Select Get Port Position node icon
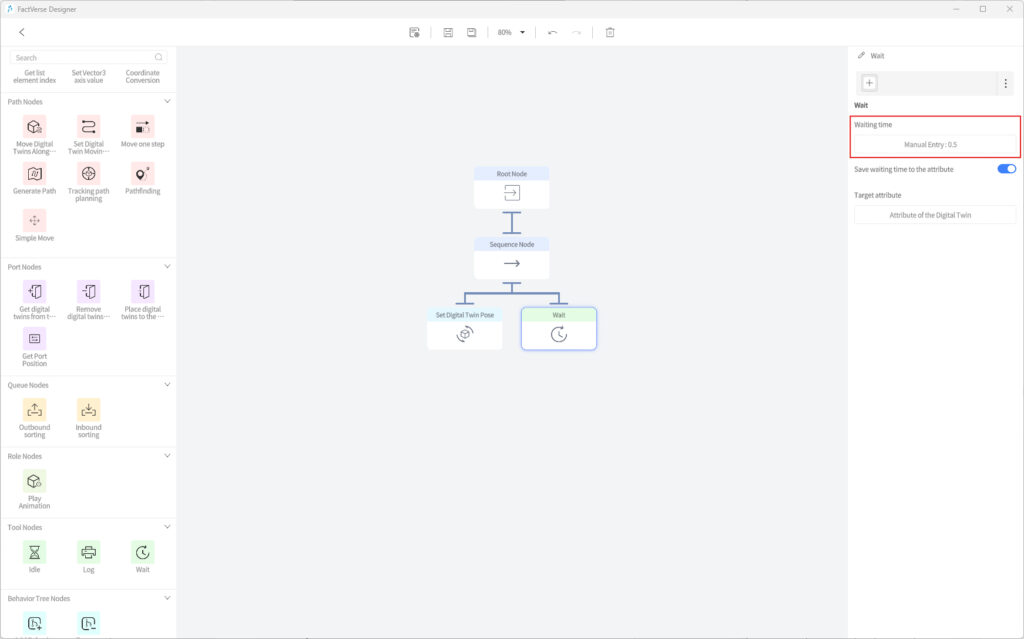Image resolution: width=1024 pixels, height=639 pixels. point(35,339)
